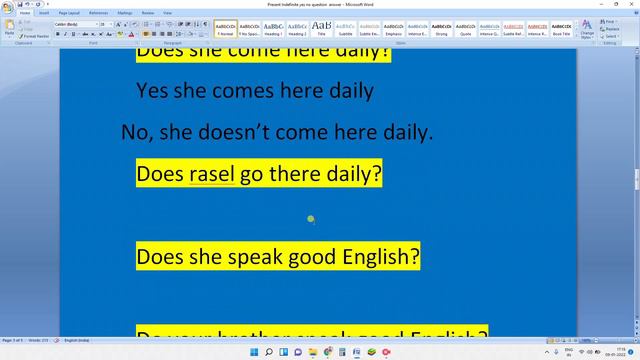Click the Replace button
Screen dimensions: 640x360
[610, 29]
